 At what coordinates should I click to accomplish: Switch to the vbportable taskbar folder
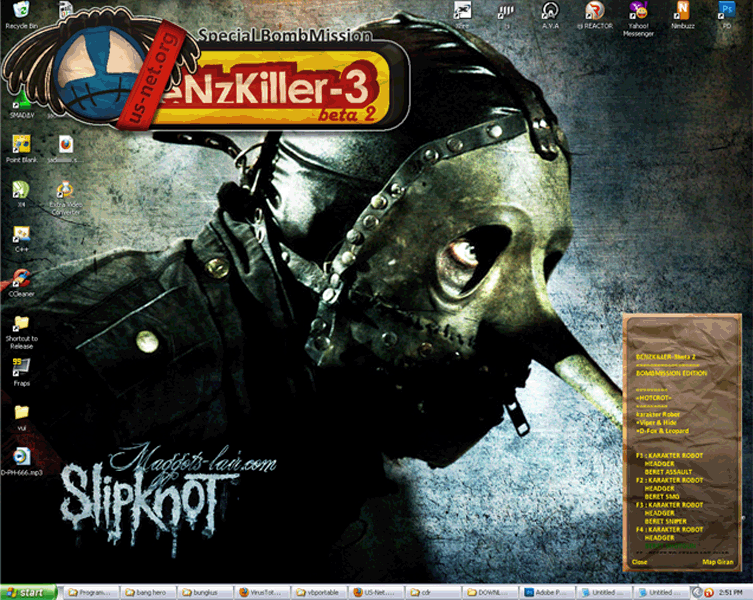tap(319, 593)
